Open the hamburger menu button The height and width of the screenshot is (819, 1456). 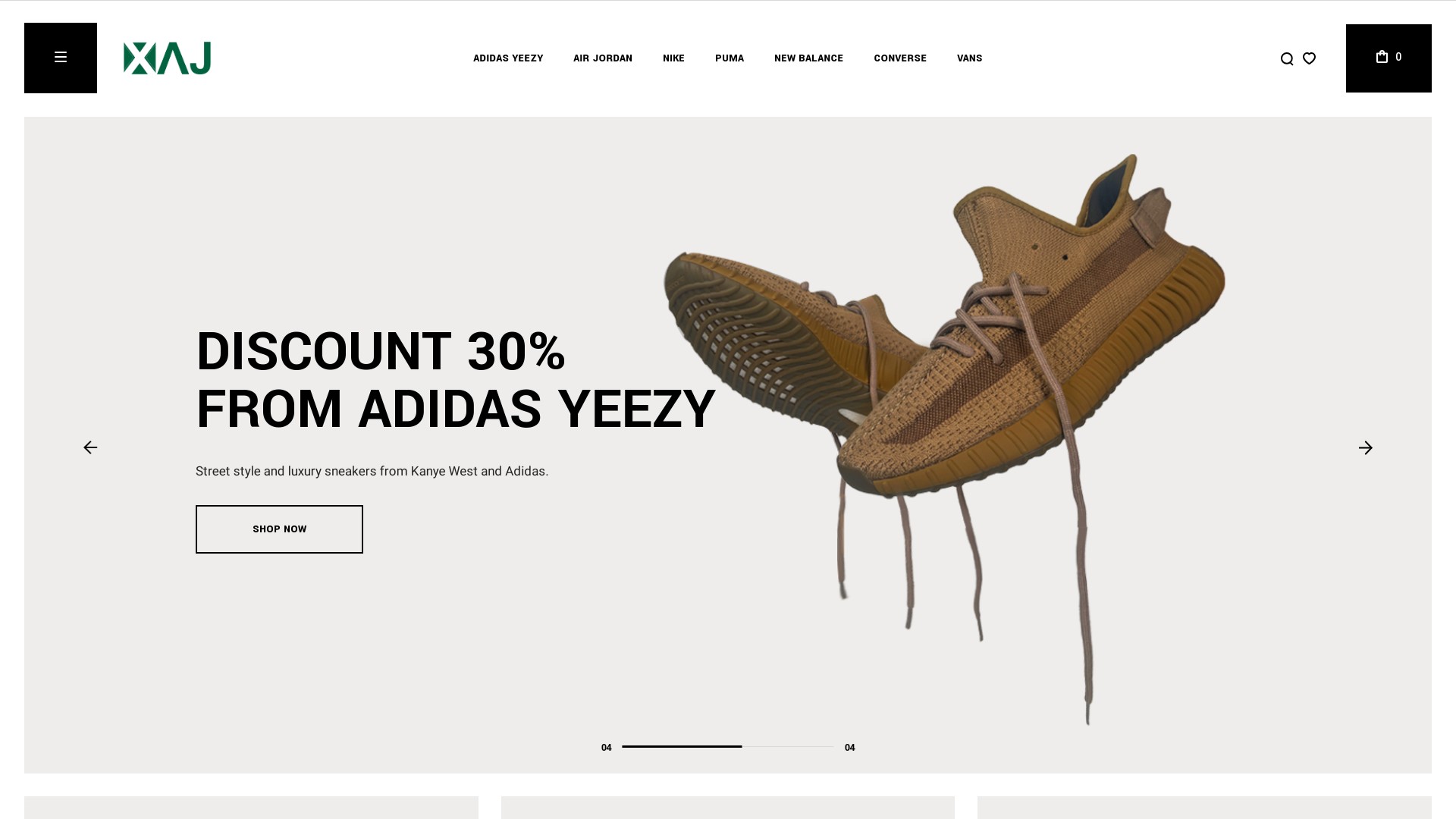pyautogui.click(x=61, y=58)
